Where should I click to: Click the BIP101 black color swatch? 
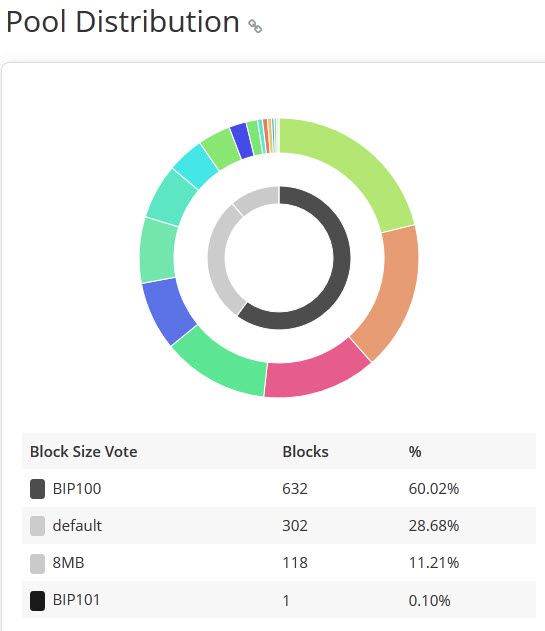tap(37, 601)
